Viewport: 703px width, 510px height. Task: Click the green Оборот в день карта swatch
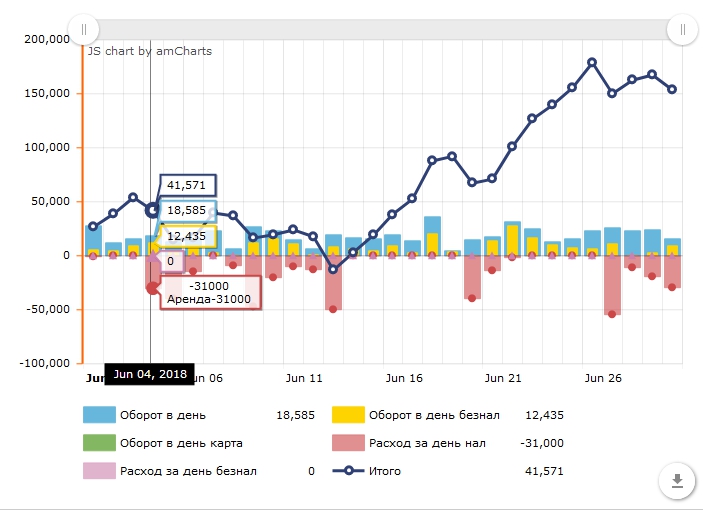click(x=100, y=443)
